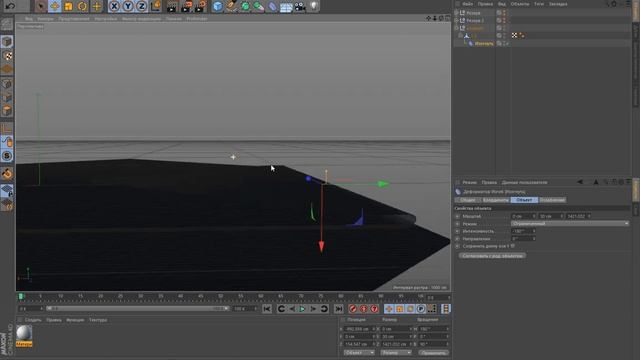This screenshot has height=360, width=640.
Task: Switch to the Ослабление tab
Action: tap(552, 200)
